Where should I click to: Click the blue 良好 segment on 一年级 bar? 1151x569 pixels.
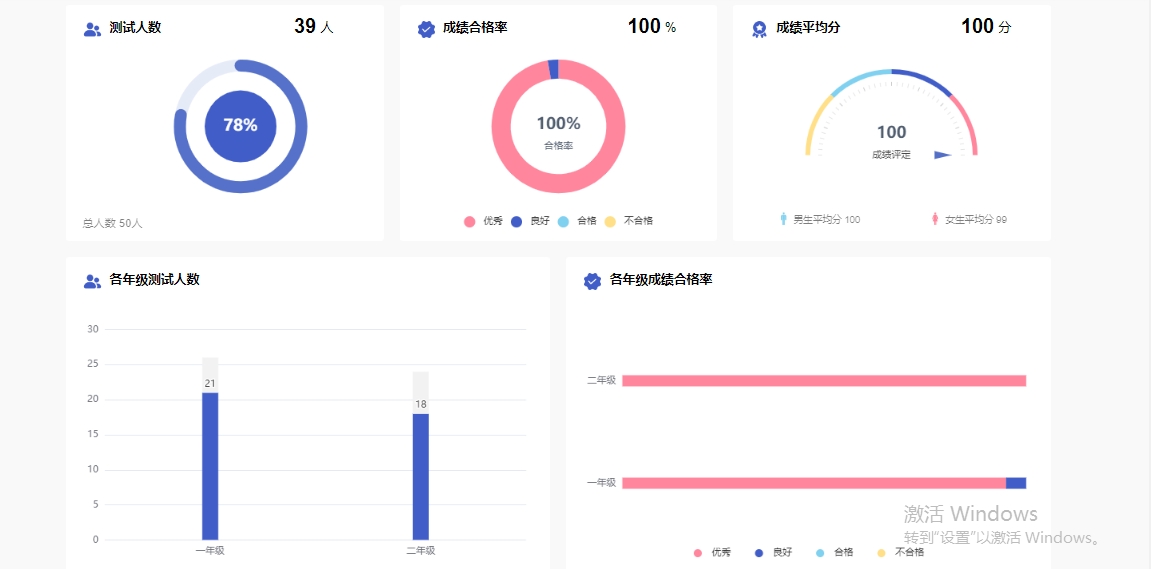[1016, 483]
